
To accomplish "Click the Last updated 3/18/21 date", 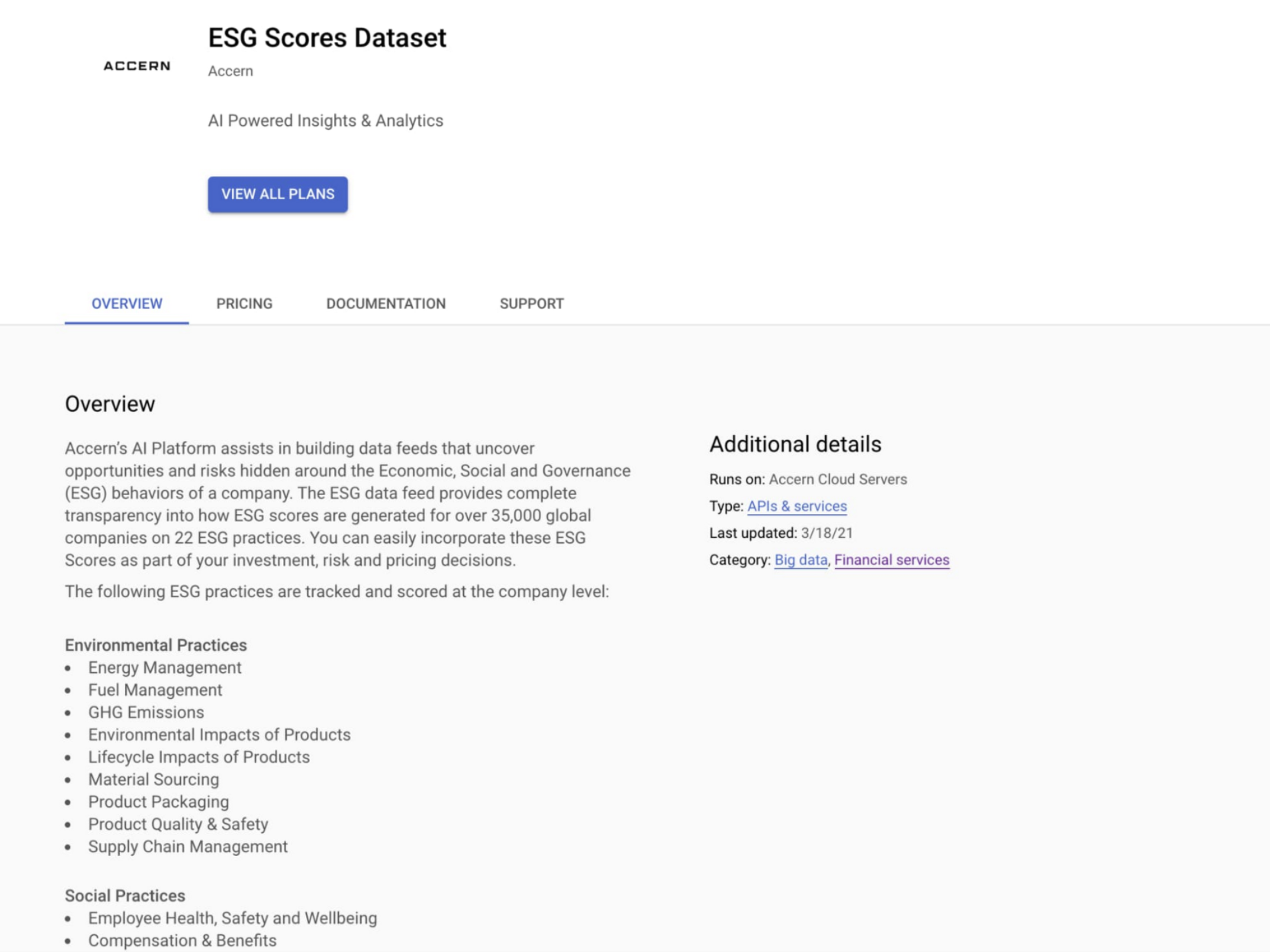I will [827, 533].
